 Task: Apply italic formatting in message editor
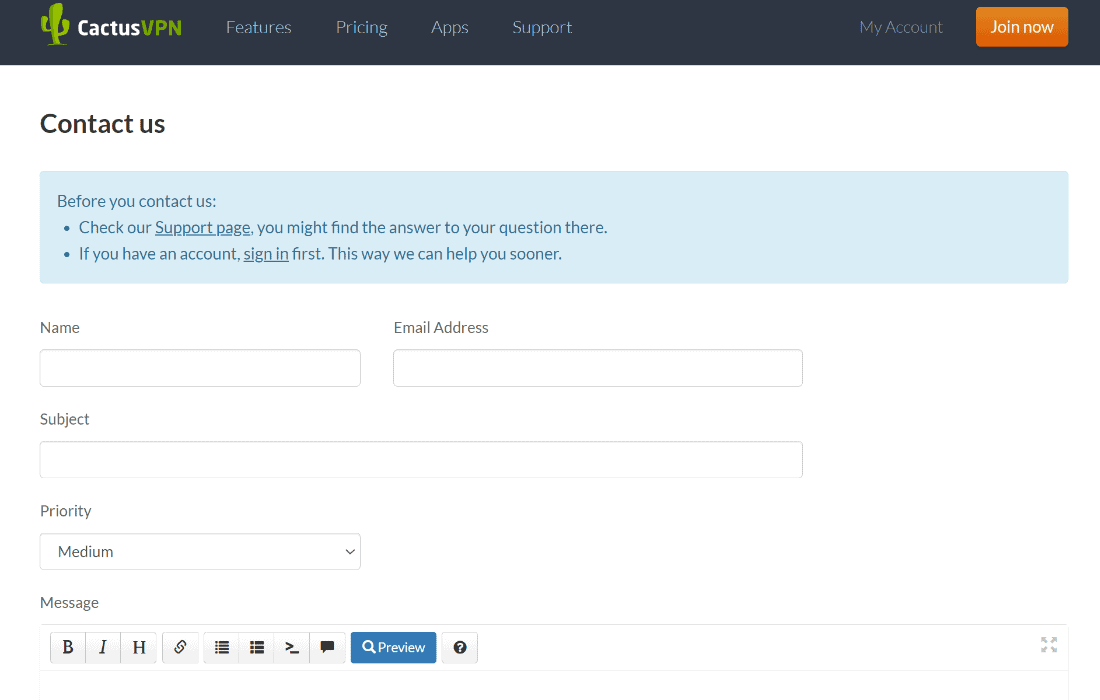(x=103, y=648)
